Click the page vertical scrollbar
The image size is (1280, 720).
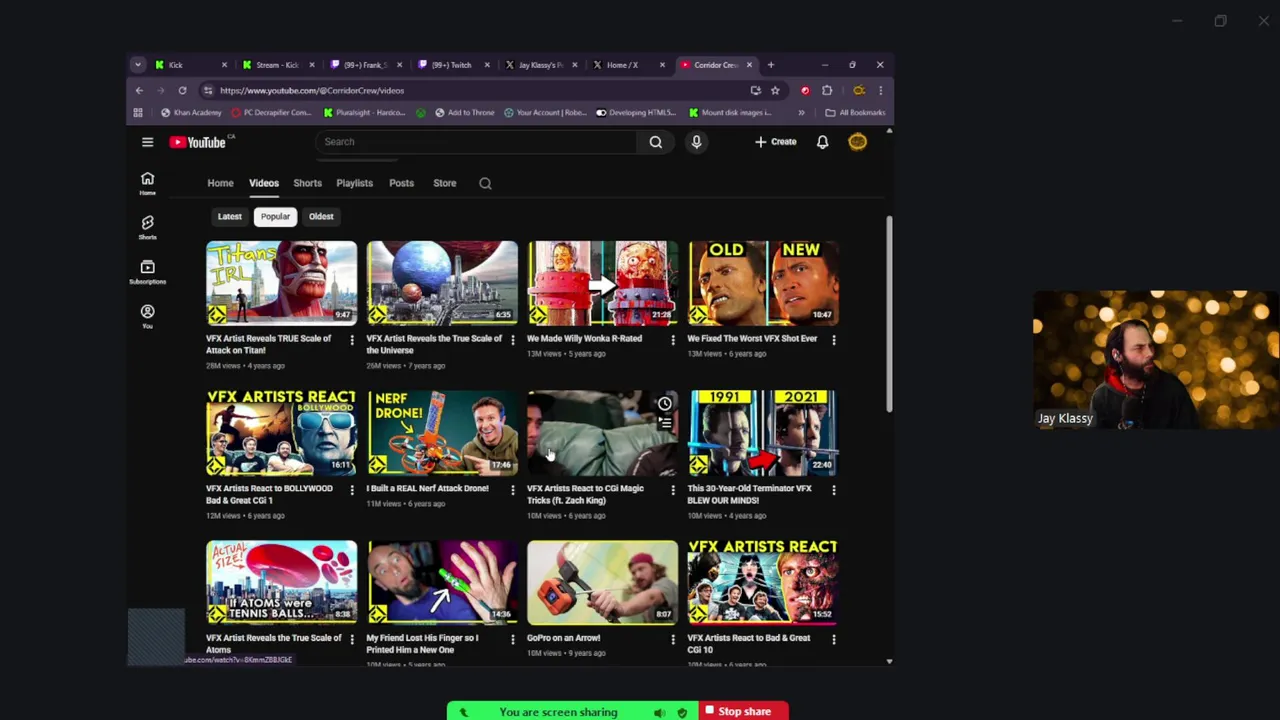(888, 315)
